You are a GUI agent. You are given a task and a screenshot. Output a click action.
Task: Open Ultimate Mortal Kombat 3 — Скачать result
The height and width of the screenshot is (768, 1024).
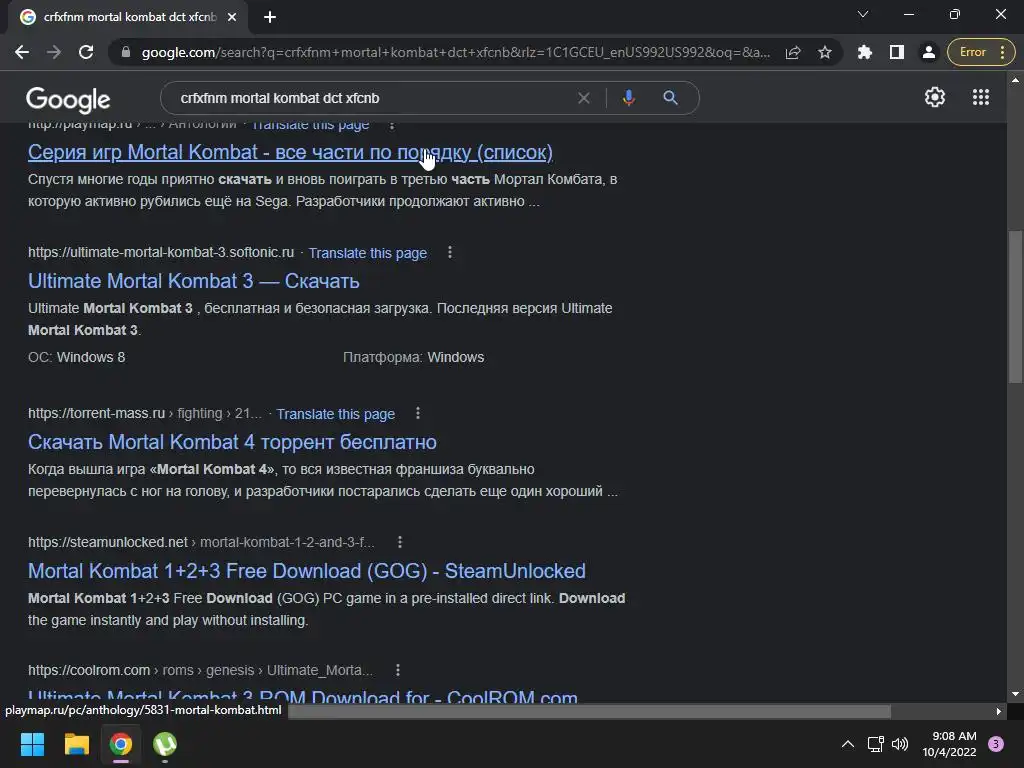(x=193, y=281)
